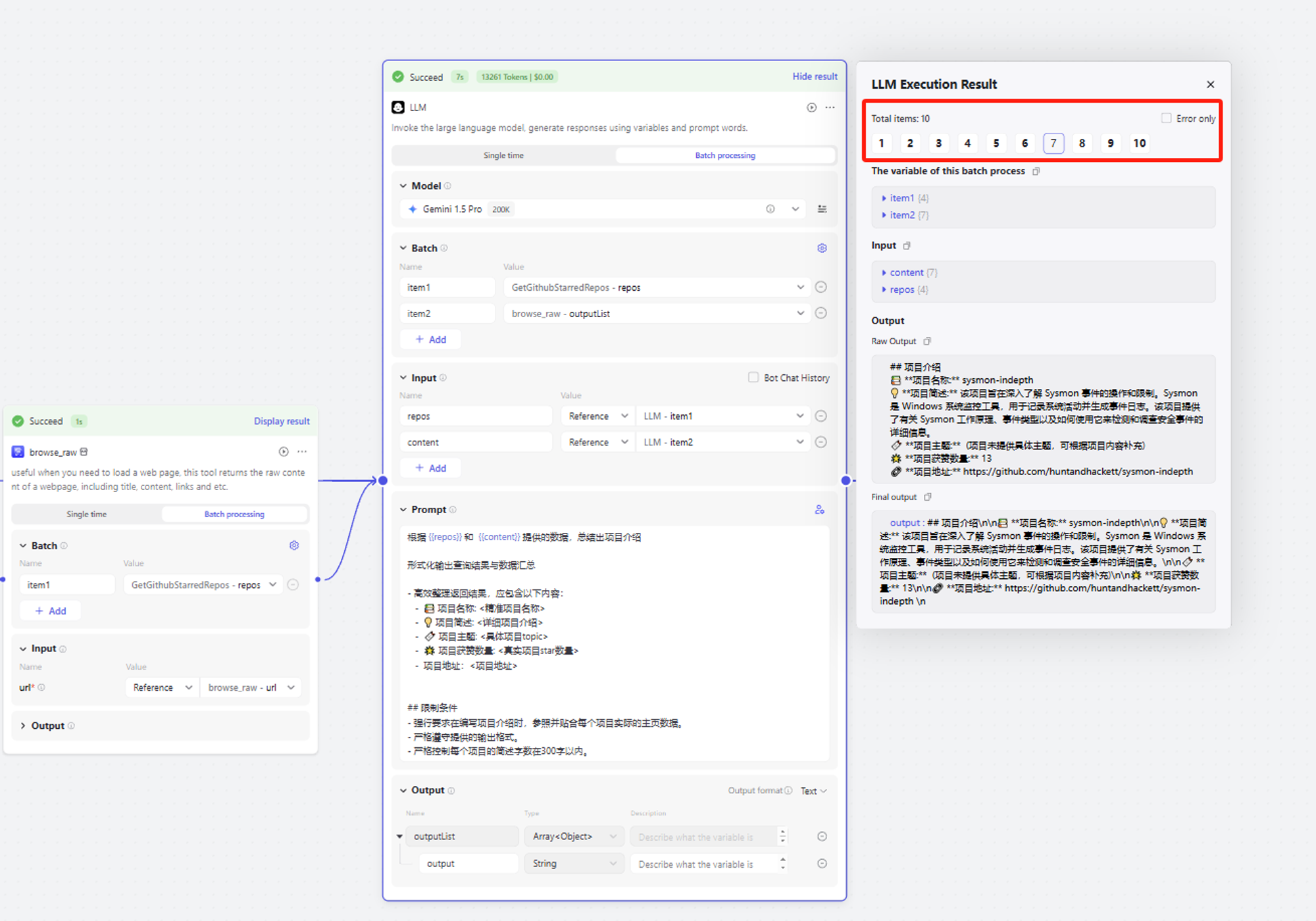Click the repos input name field
This screenshot has height=921, width=1316.
(x=475, y=416)
